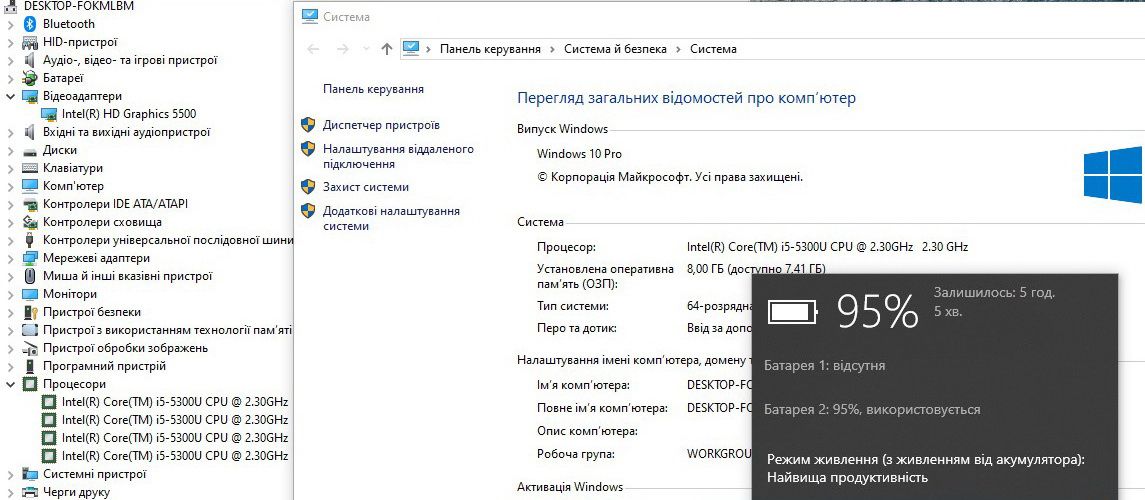Click the Програмний пристрій icon
This screenshot has width=1145, height=500.
click(x=30, y=366)
